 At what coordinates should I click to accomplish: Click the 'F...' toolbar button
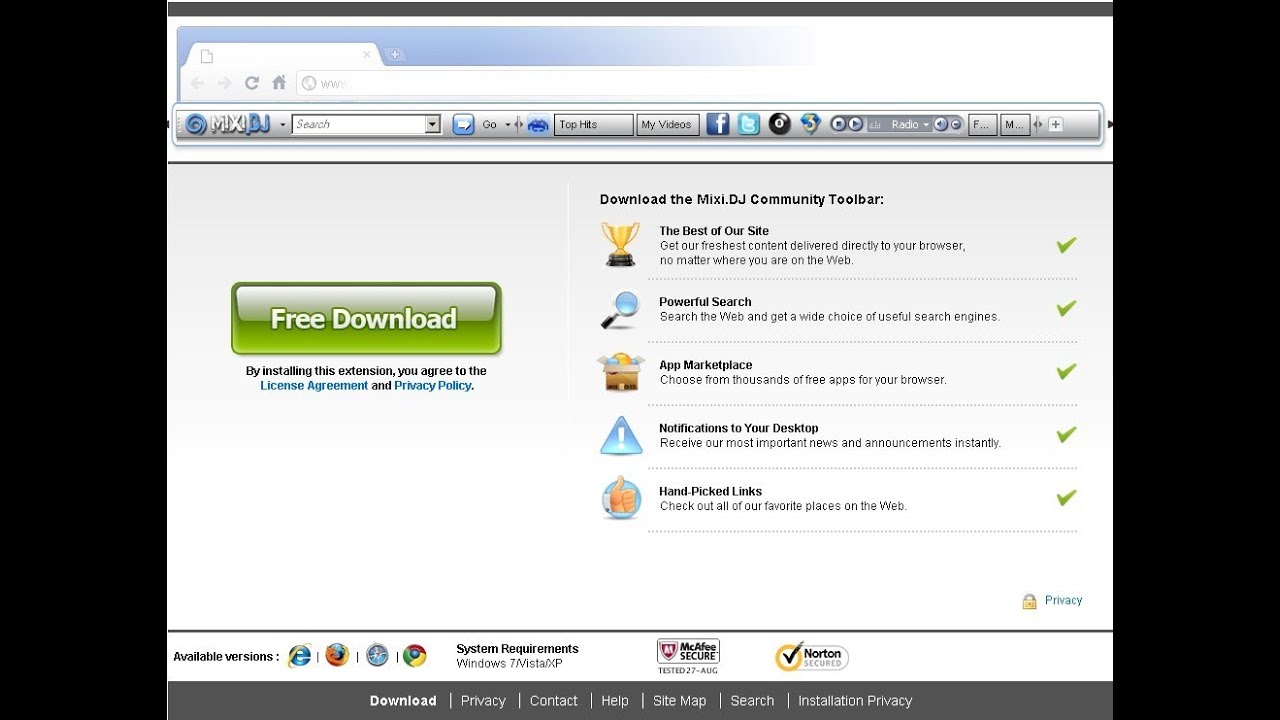point(982,124)
